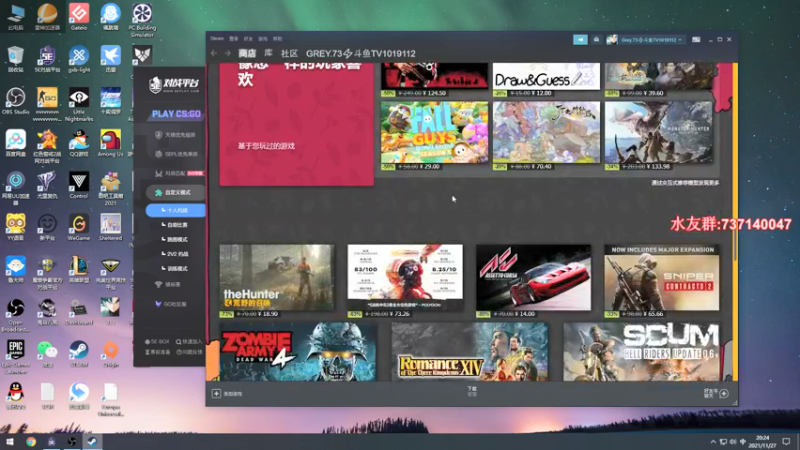Switch to OBS in the taskbar

click(x=72, y=442)
